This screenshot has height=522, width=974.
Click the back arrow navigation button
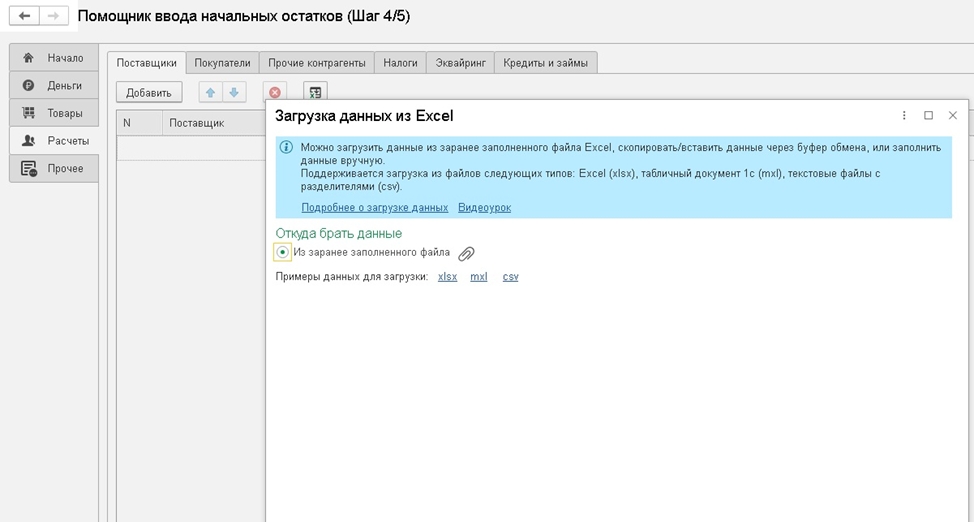(24, 16)
